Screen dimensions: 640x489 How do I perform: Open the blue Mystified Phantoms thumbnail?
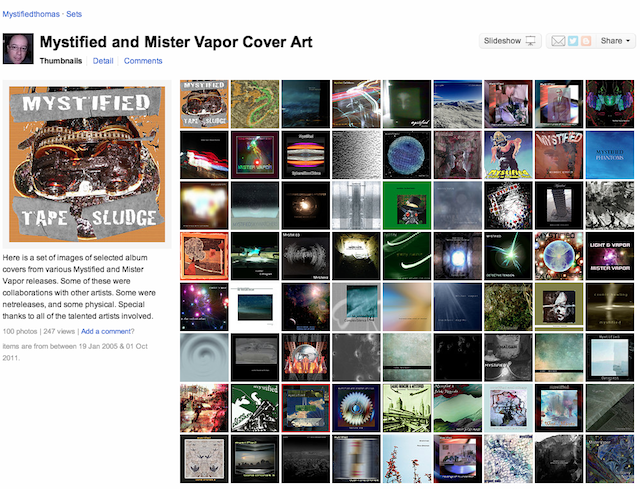[x=610, y=155]
